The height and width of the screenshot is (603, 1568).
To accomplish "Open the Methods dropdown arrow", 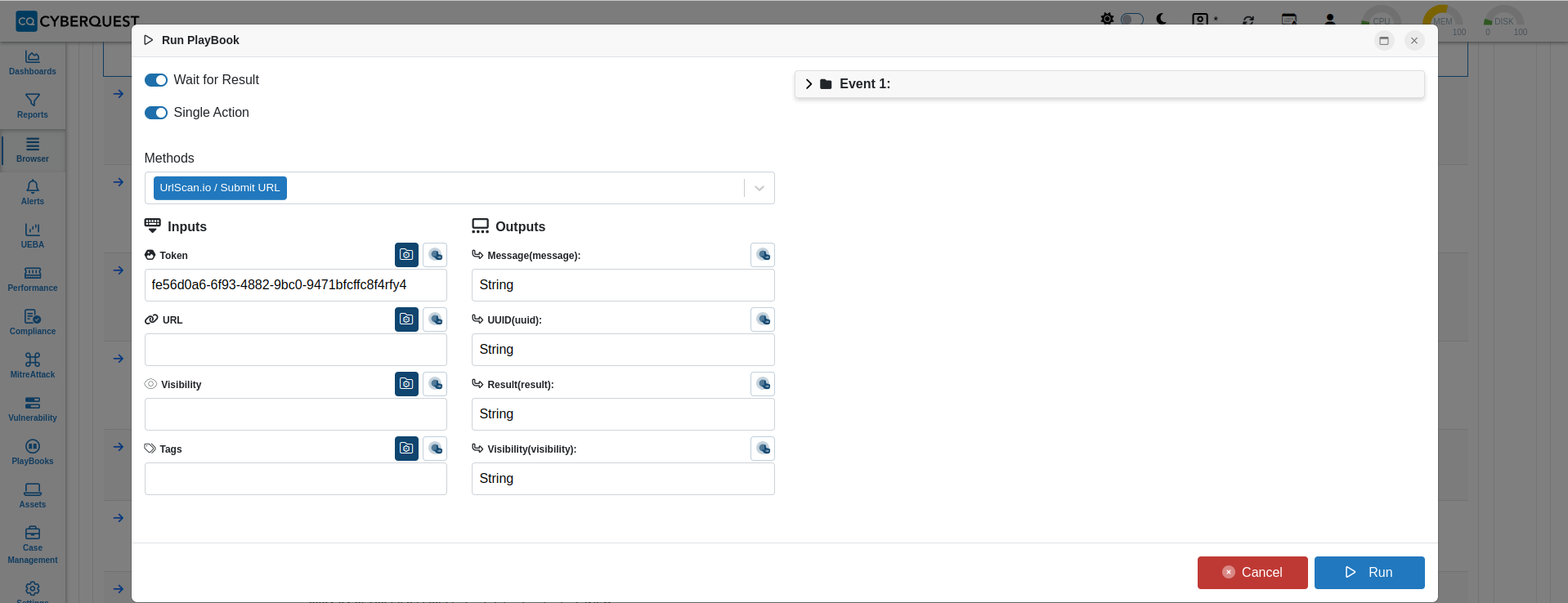I will (759, 188).
